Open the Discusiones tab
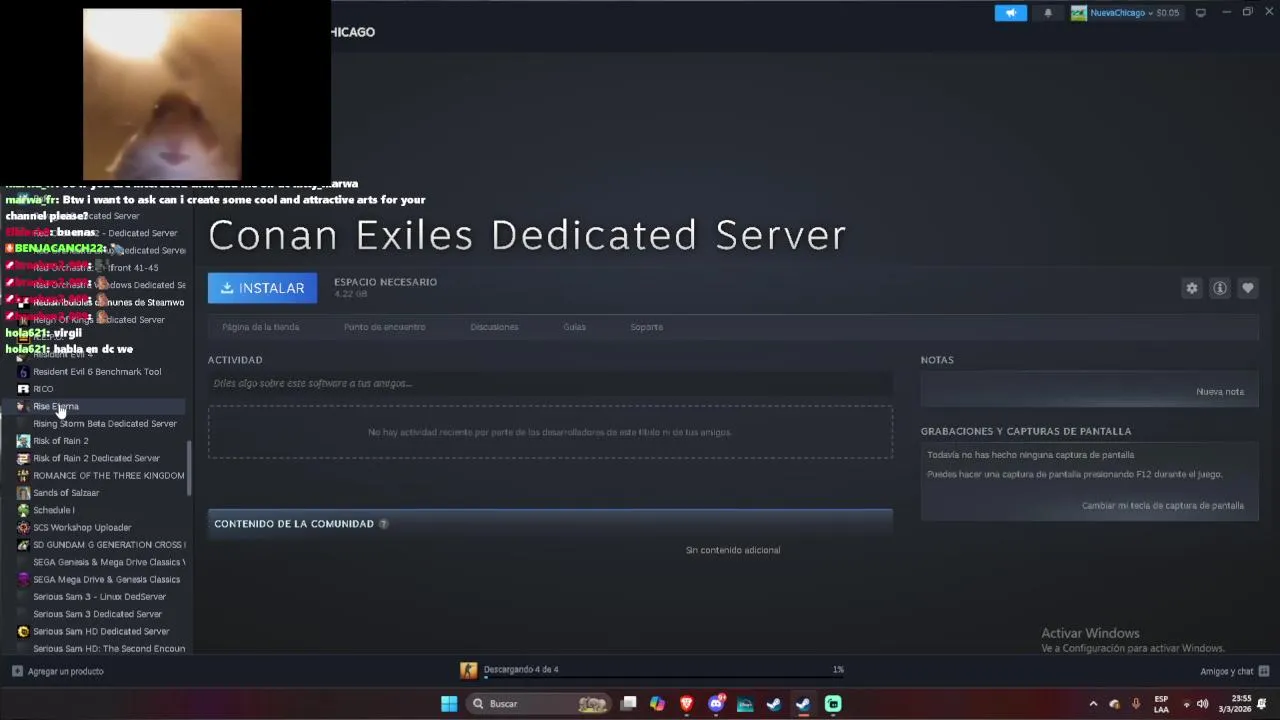The height and width of the screenshot is (720, 1280). pyautogui.click(x=494, y=327)
